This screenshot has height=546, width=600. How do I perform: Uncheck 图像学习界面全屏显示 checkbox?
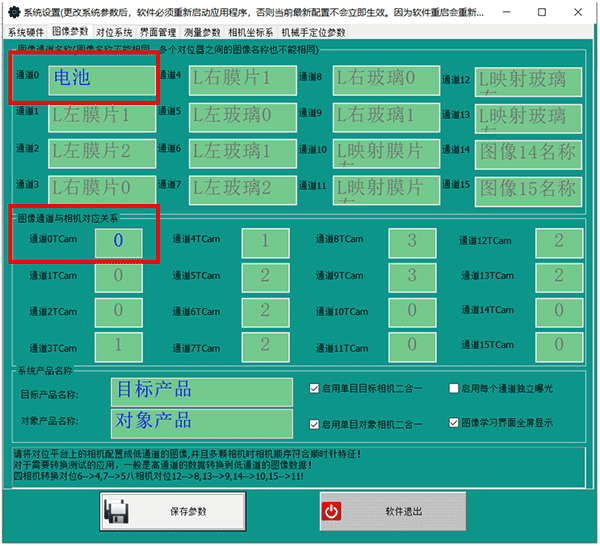455,422
